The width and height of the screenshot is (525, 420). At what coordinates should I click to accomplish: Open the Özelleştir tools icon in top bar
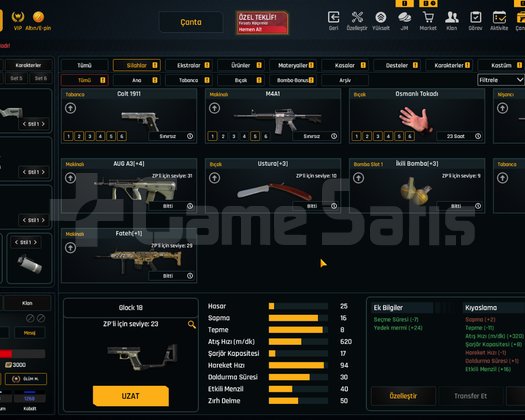357,17
